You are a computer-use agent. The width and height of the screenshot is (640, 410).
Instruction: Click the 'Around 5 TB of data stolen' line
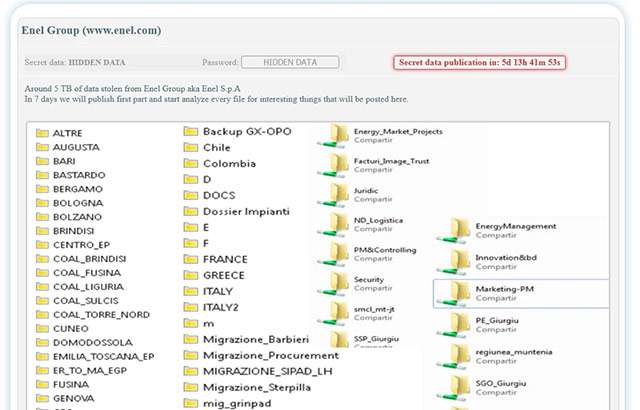133,89
